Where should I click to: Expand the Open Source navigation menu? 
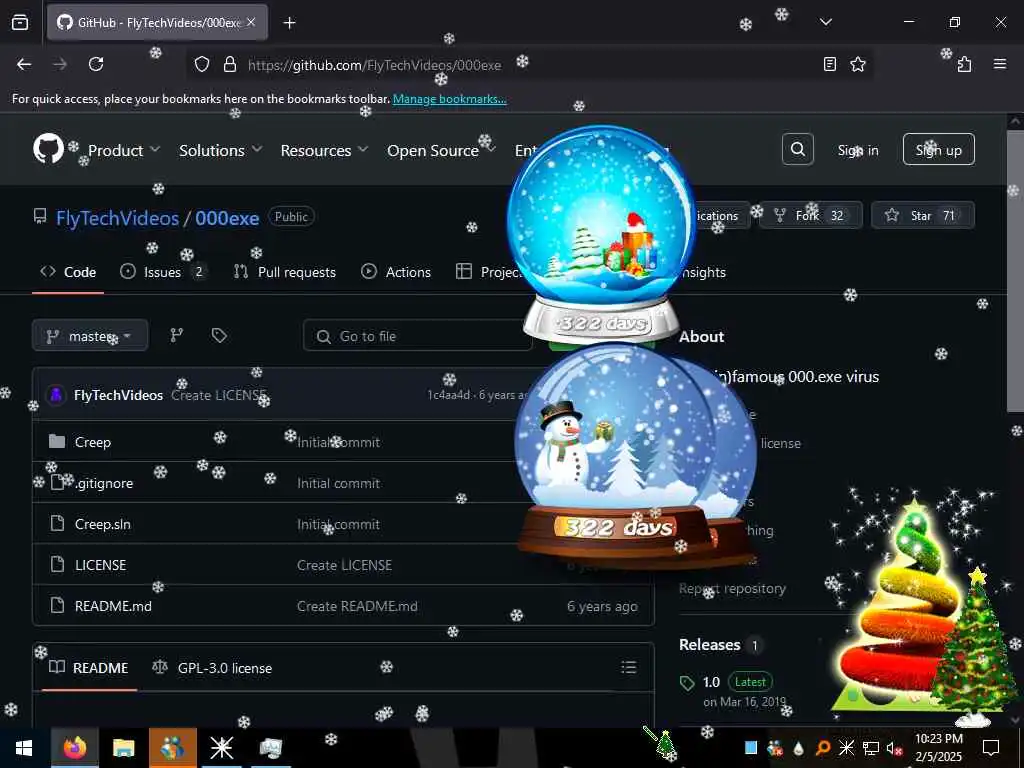(441, 150)
